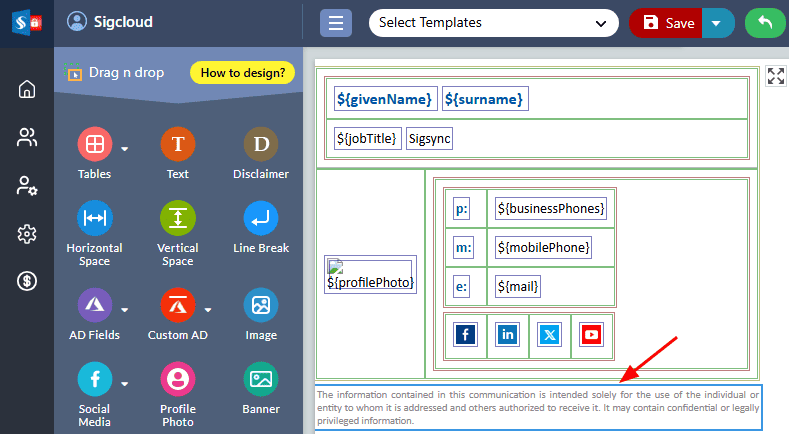Insert a Horizontal Space element
This screenshot has height=434, width=789.
pos(95,219)
